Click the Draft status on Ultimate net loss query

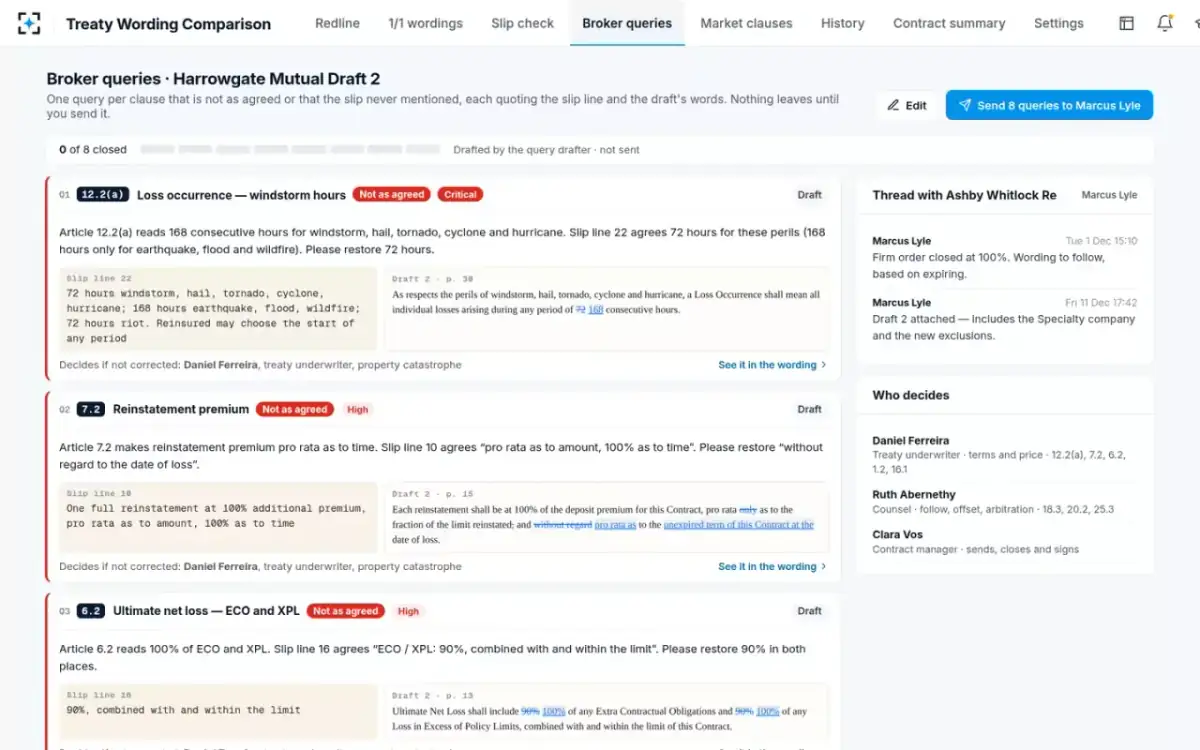point(809,611)
